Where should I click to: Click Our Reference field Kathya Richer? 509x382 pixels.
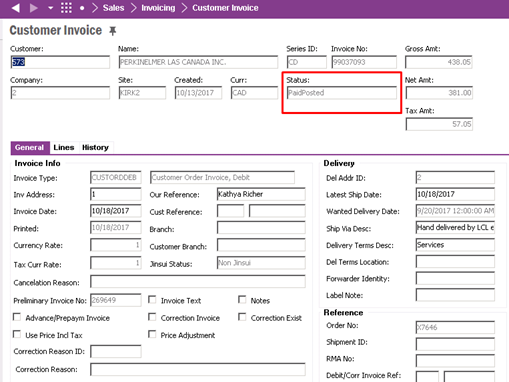pyautogui.click(x=261, y=194)
